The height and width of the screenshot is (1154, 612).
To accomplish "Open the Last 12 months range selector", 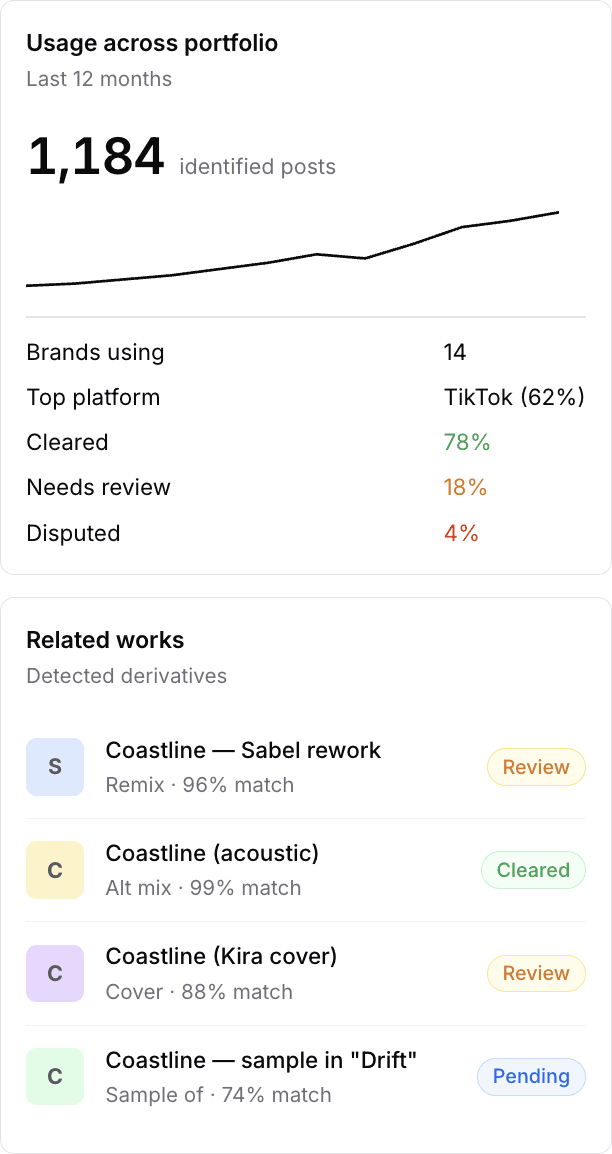I will pos(99,78).
